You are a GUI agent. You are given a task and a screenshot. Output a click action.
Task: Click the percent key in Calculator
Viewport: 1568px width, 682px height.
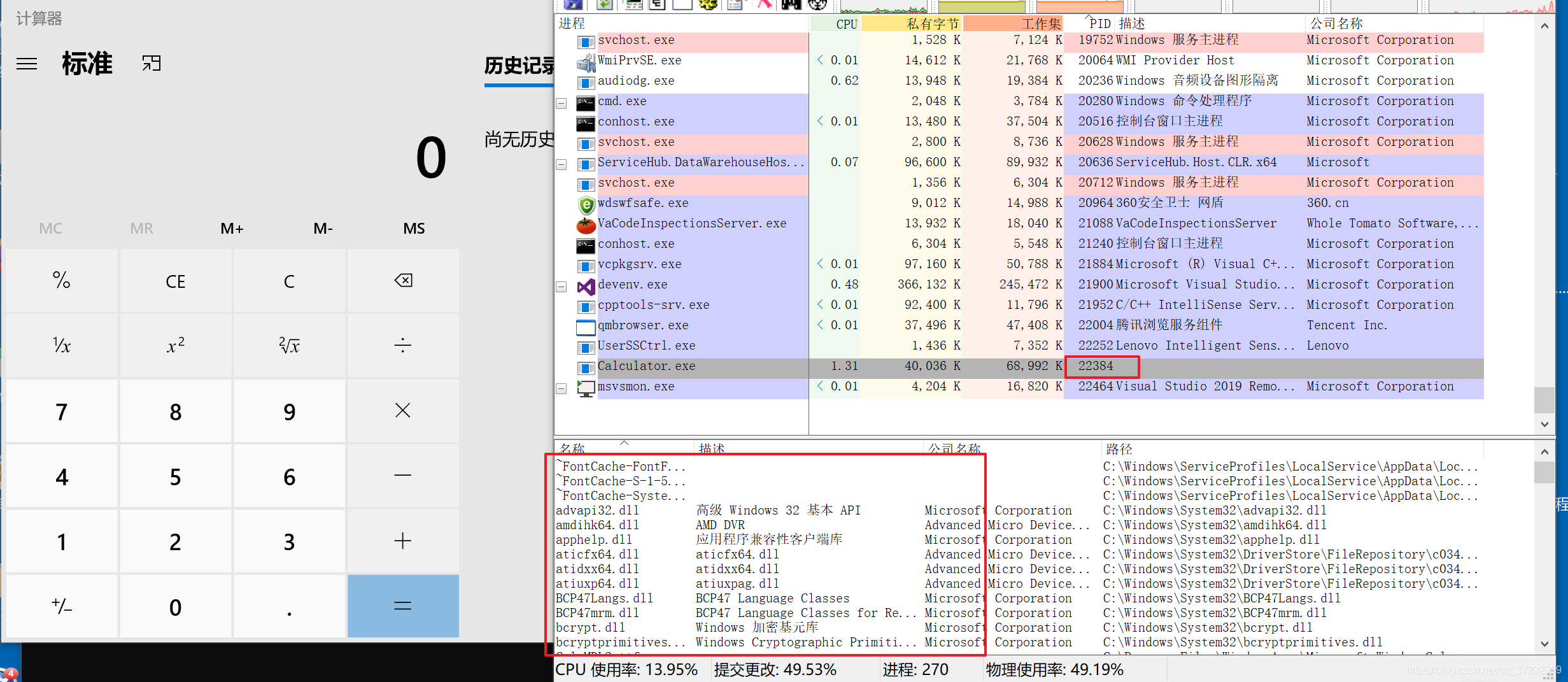click(62, 280)
